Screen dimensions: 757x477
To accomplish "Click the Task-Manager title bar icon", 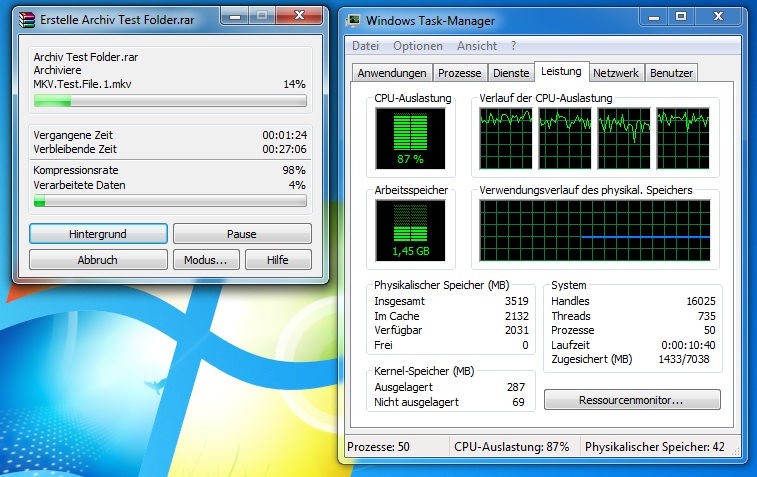I will click(353, 20).
